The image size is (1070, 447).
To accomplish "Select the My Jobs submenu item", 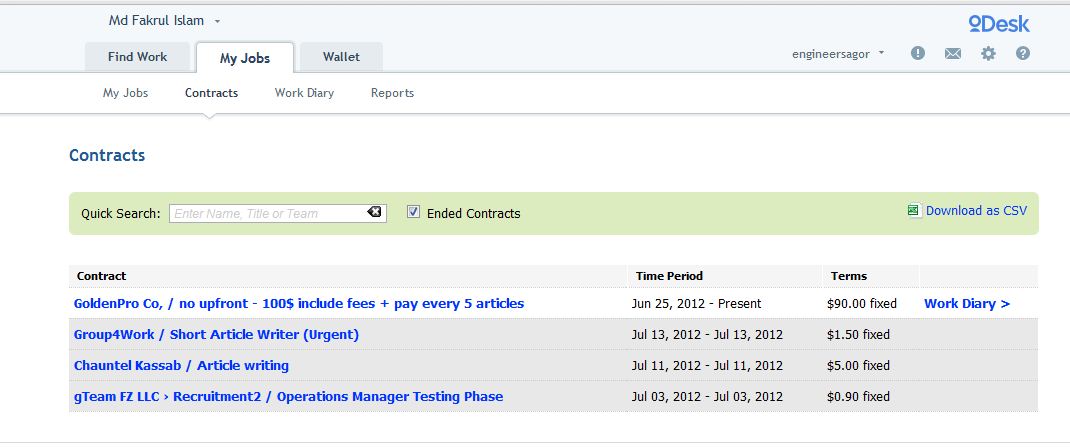I will click(125, 93).
